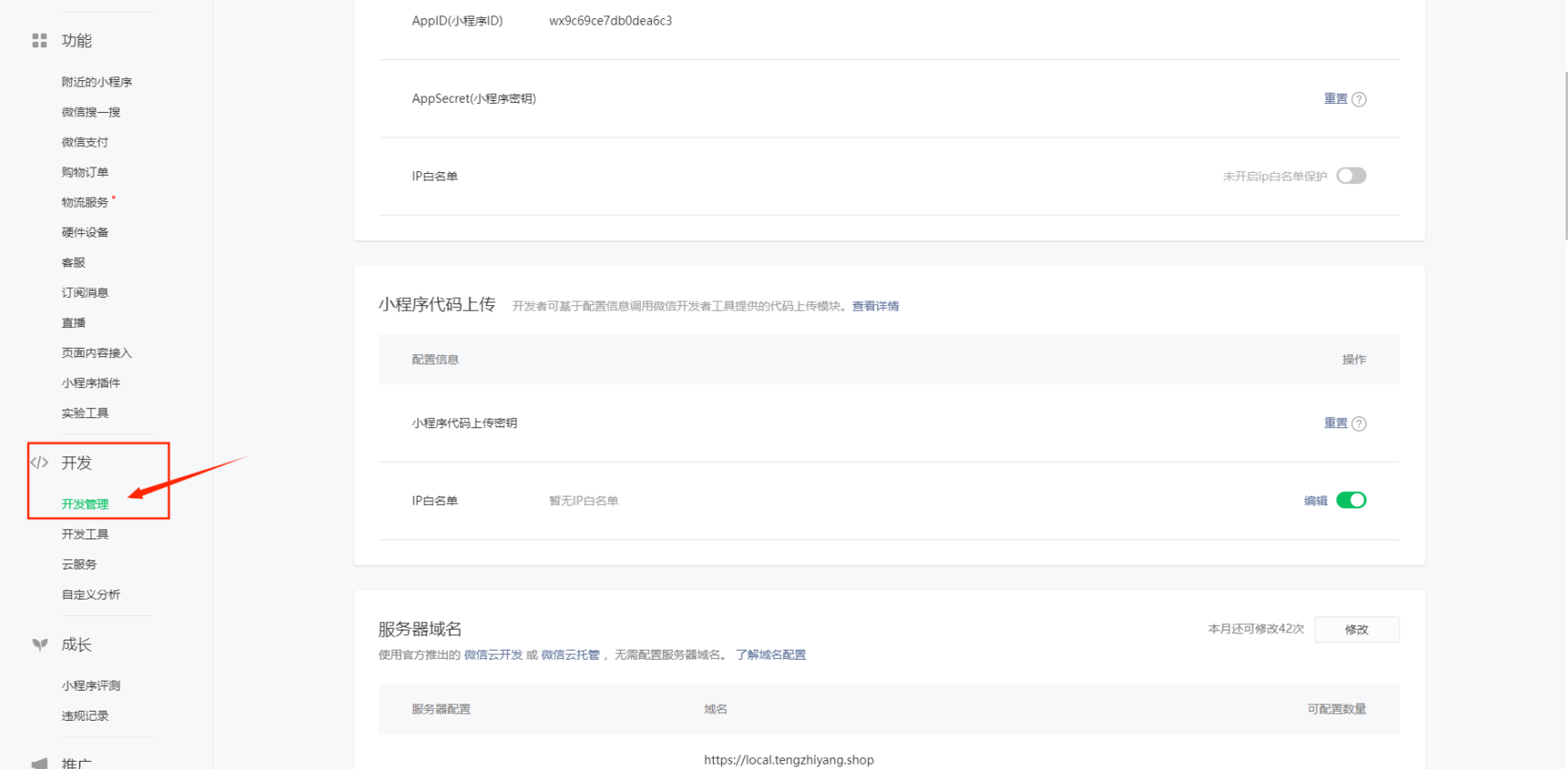Click 暂无IP白名单 text
Image resolution: width=1568 pixels, height=769 pixels.
click(583, 500)
